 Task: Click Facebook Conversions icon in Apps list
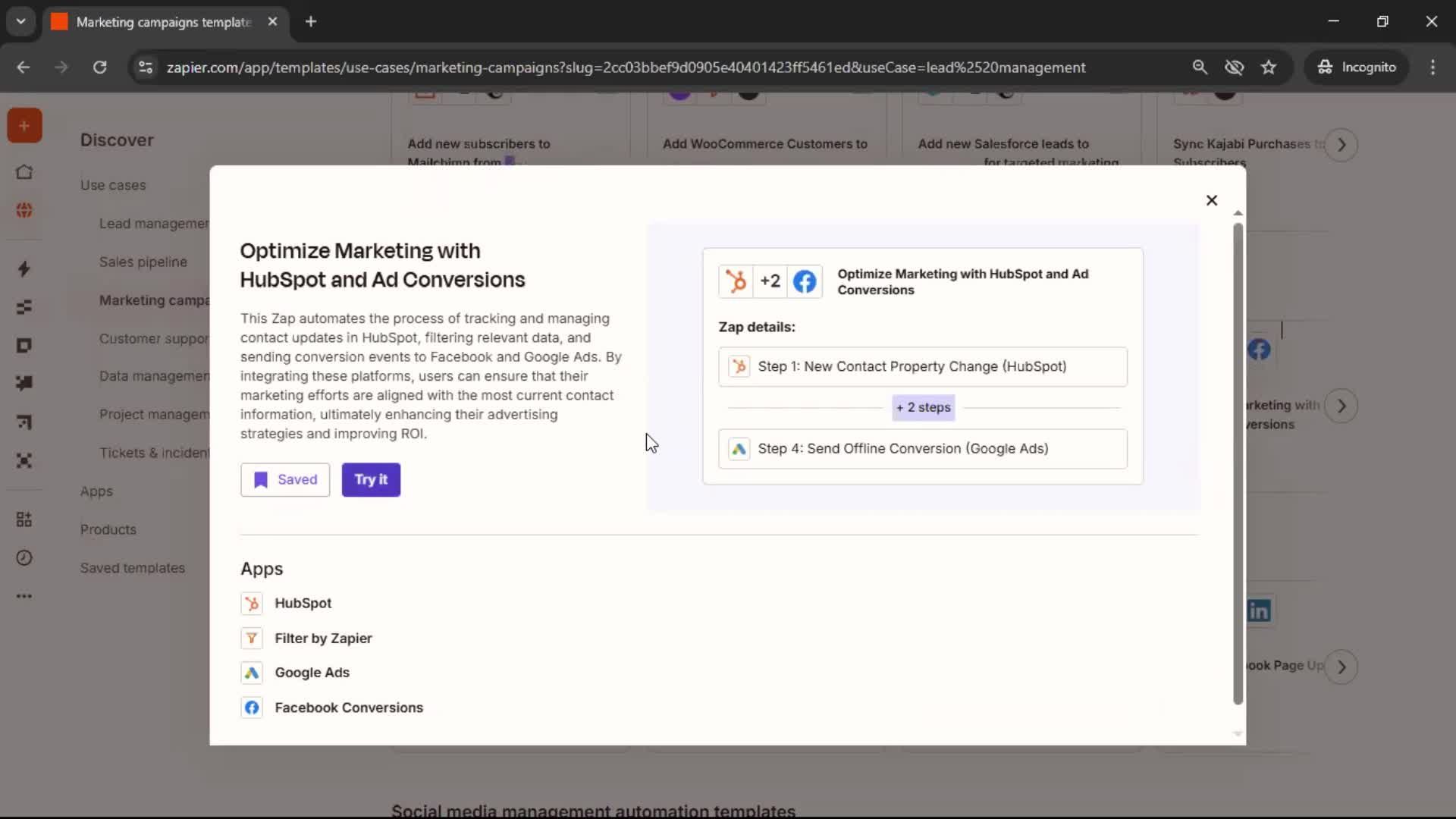[252, 708]
